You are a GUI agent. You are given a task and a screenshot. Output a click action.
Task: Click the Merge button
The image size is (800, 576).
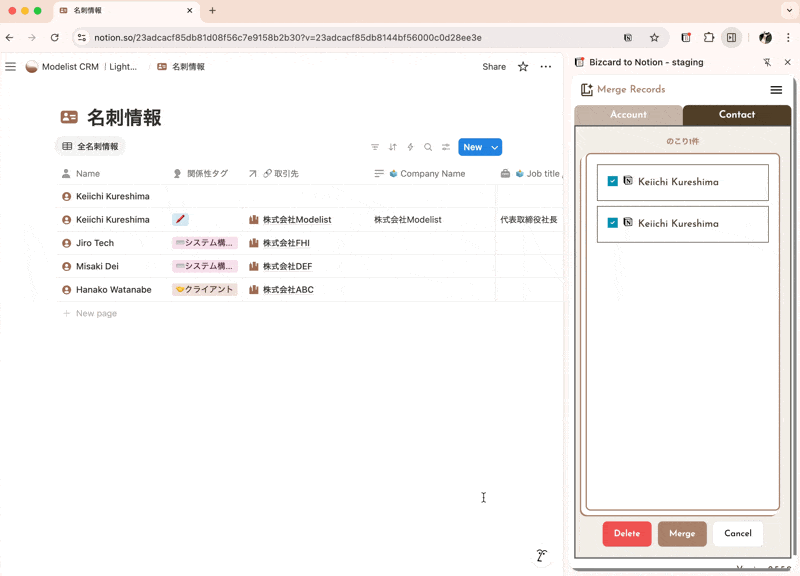tap(682, 534)
